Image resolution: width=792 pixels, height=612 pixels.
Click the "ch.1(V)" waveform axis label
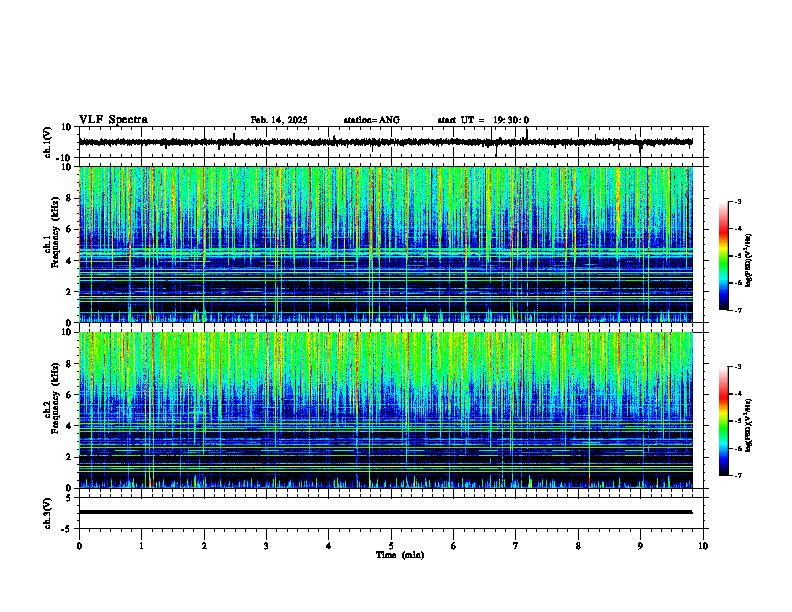[x=48, y=142]
